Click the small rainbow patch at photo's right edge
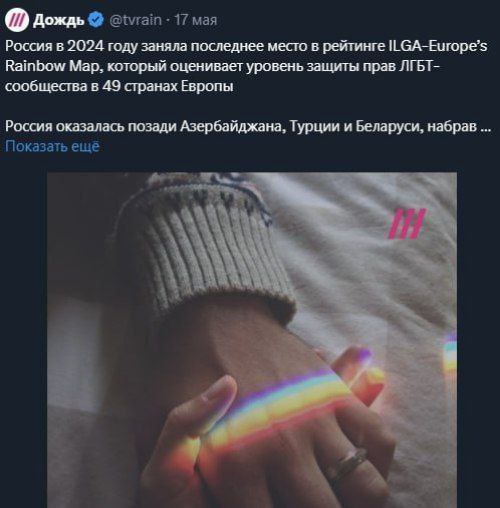The image size is (500, 508). (450, 353)
